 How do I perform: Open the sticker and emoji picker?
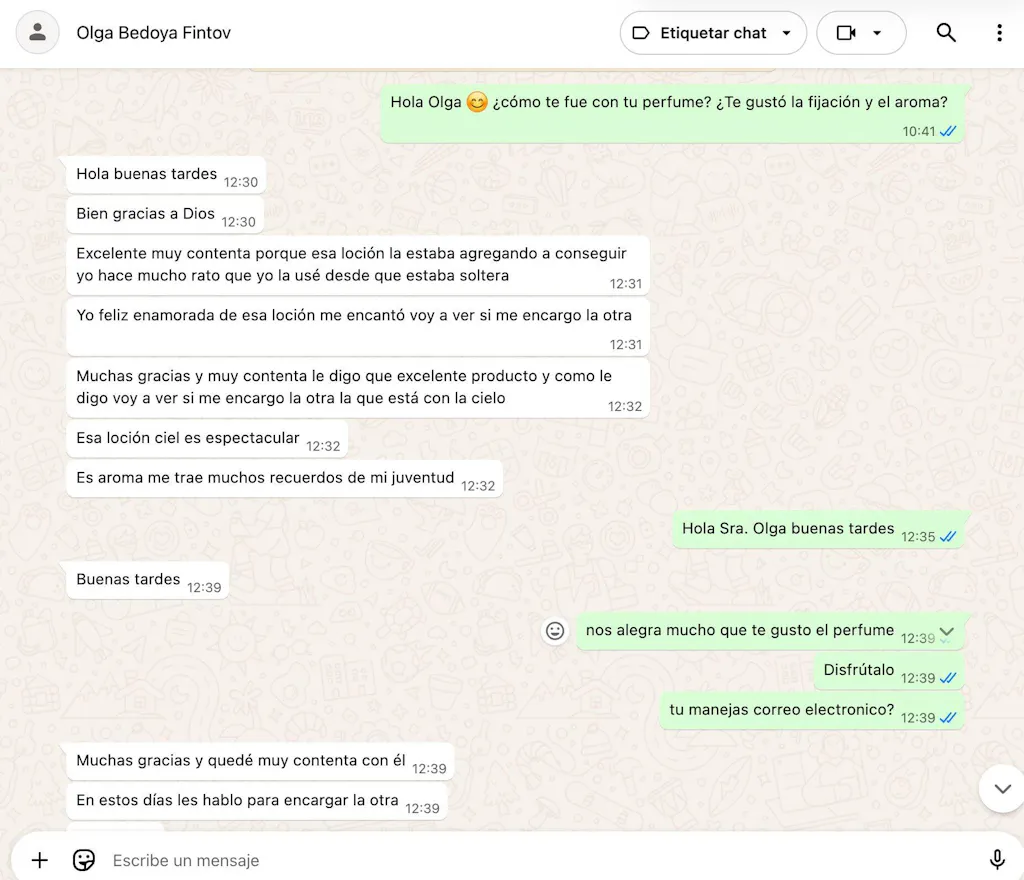pyautogui.click(x=84, y=860)
